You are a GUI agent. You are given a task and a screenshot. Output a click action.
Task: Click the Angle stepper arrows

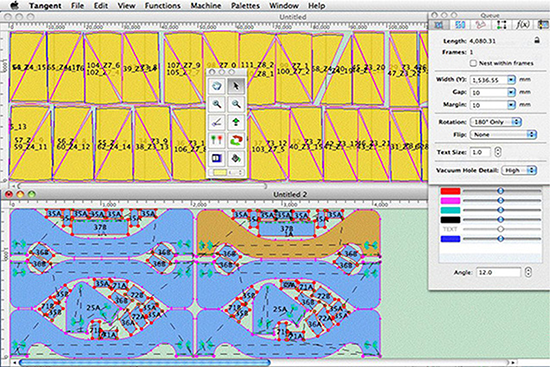point(528,272)
